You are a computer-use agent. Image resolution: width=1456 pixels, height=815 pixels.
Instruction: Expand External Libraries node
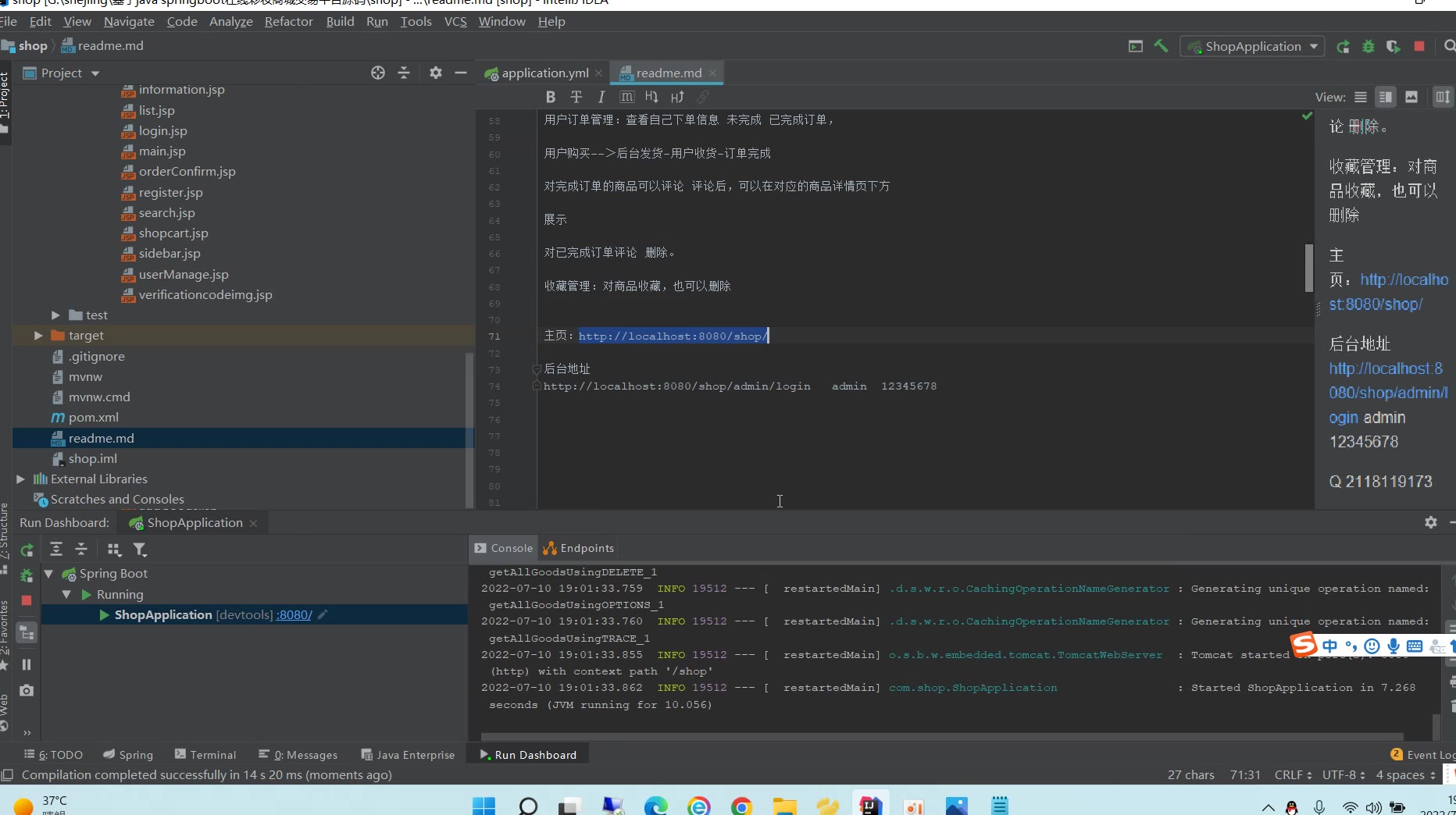pyautogui.click(x=21, y=479)
